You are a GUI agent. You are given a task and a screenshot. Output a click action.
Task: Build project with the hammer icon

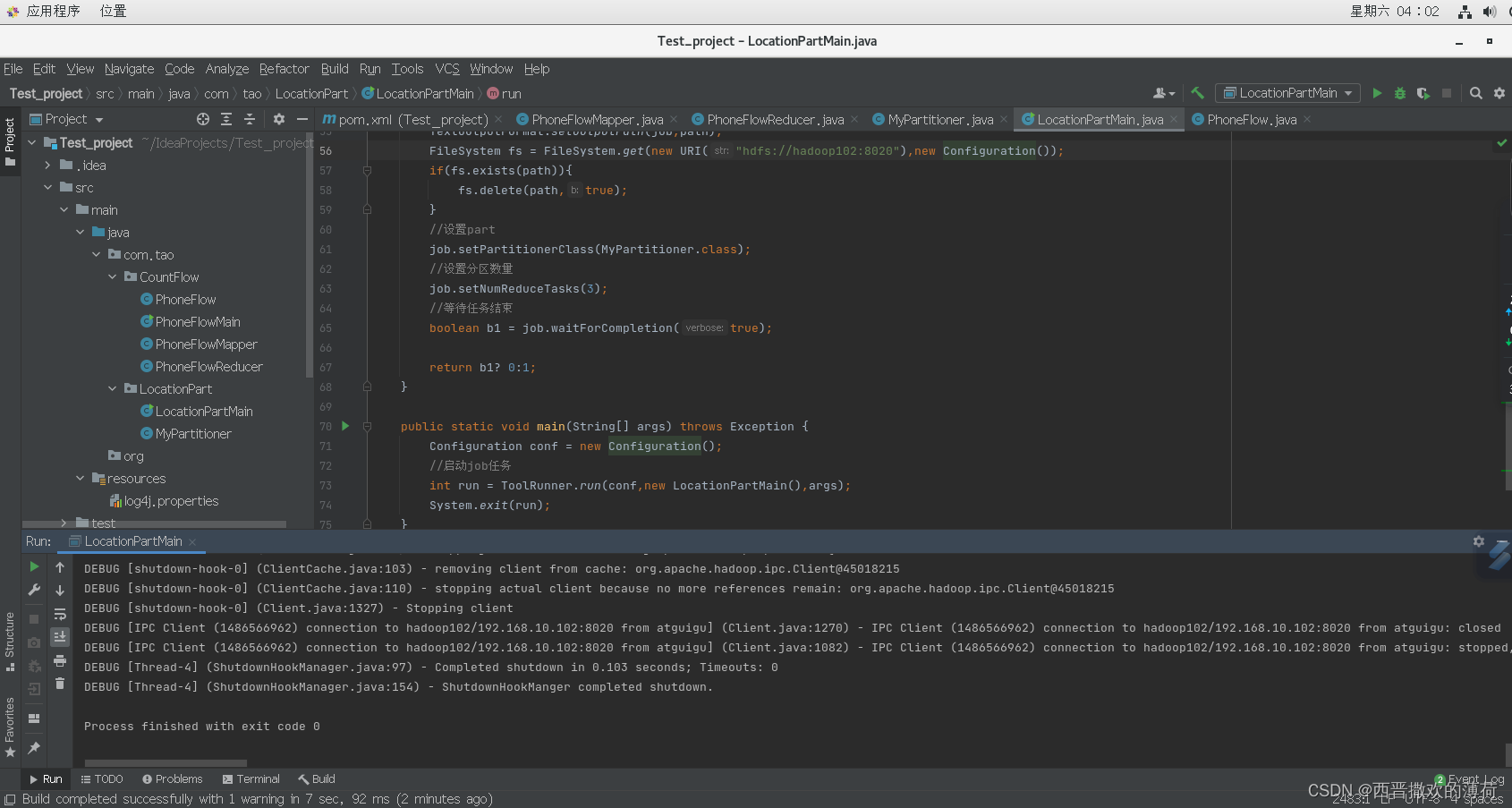(1197, 93)
